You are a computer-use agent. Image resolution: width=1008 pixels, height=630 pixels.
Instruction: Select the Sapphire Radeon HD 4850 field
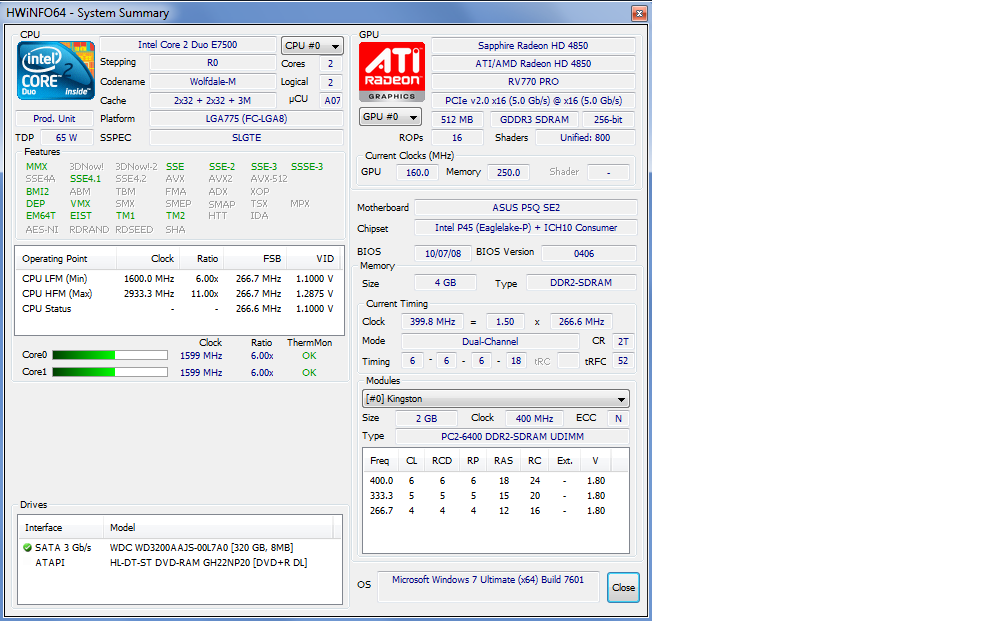click(533, 46)
